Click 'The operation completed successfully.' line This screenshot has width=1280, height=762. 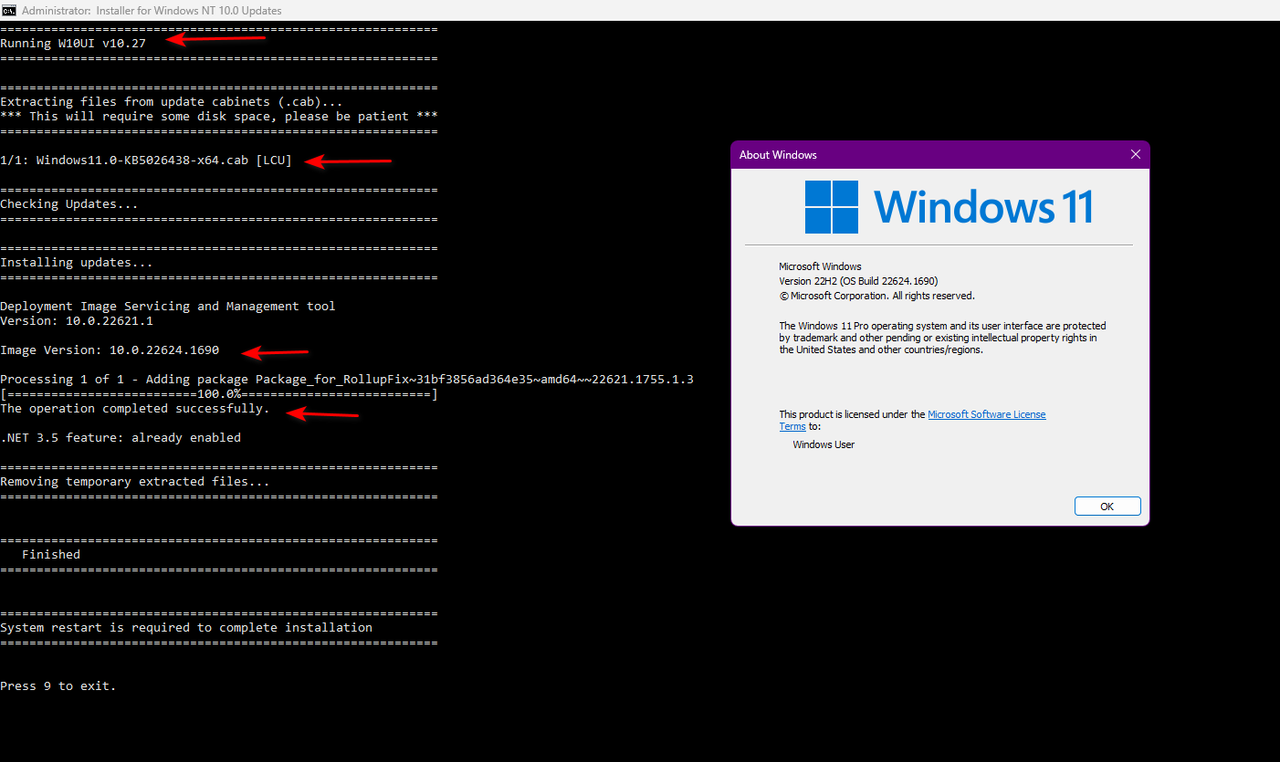click(135, 408)
